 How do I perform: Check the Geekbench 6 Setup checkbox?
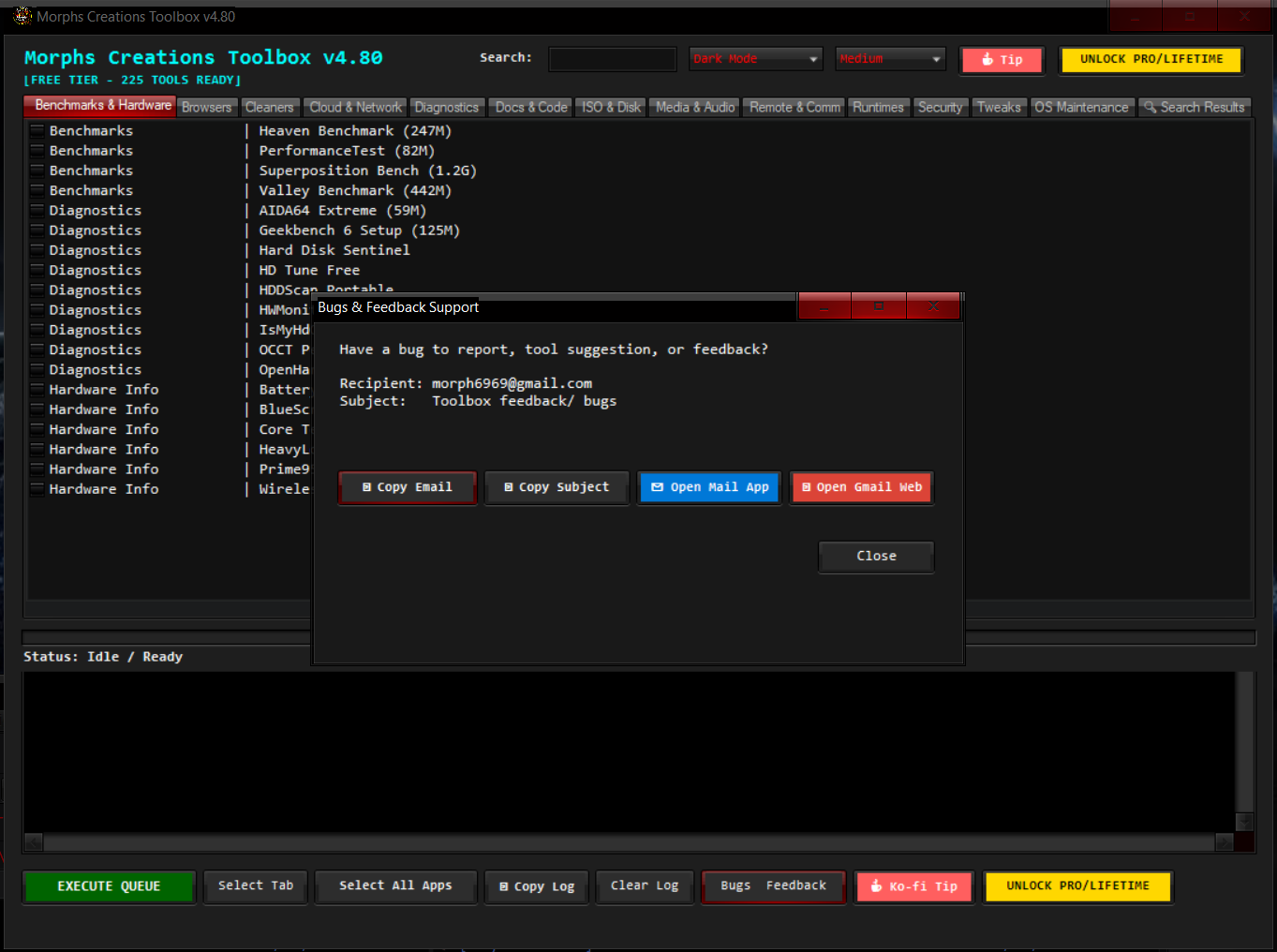click(x=37, y=231)
